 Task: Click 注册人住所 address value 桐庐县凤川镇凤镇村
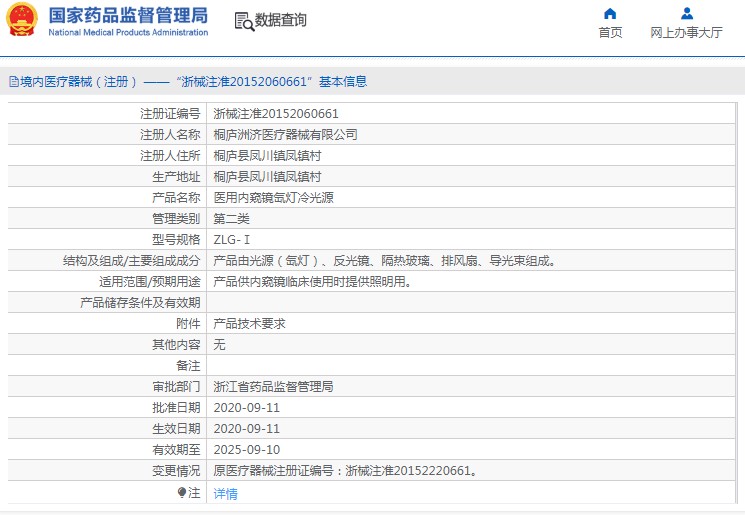point(267,155)
